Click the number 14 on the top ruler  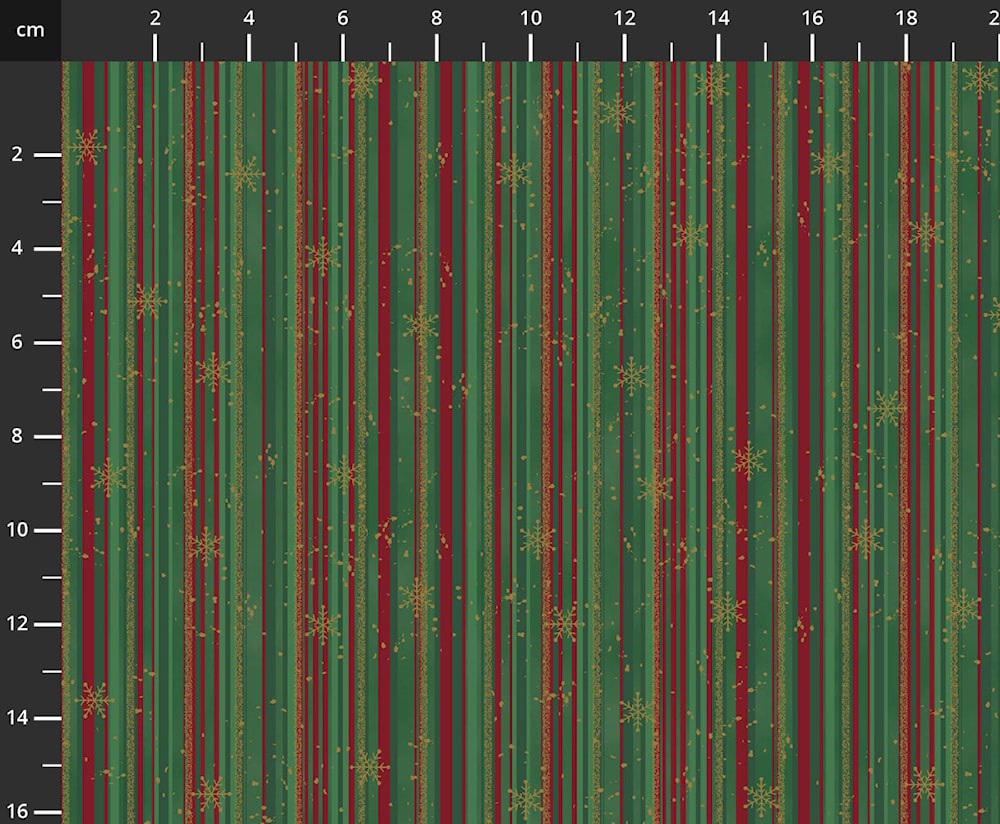(x=718, y=18)
